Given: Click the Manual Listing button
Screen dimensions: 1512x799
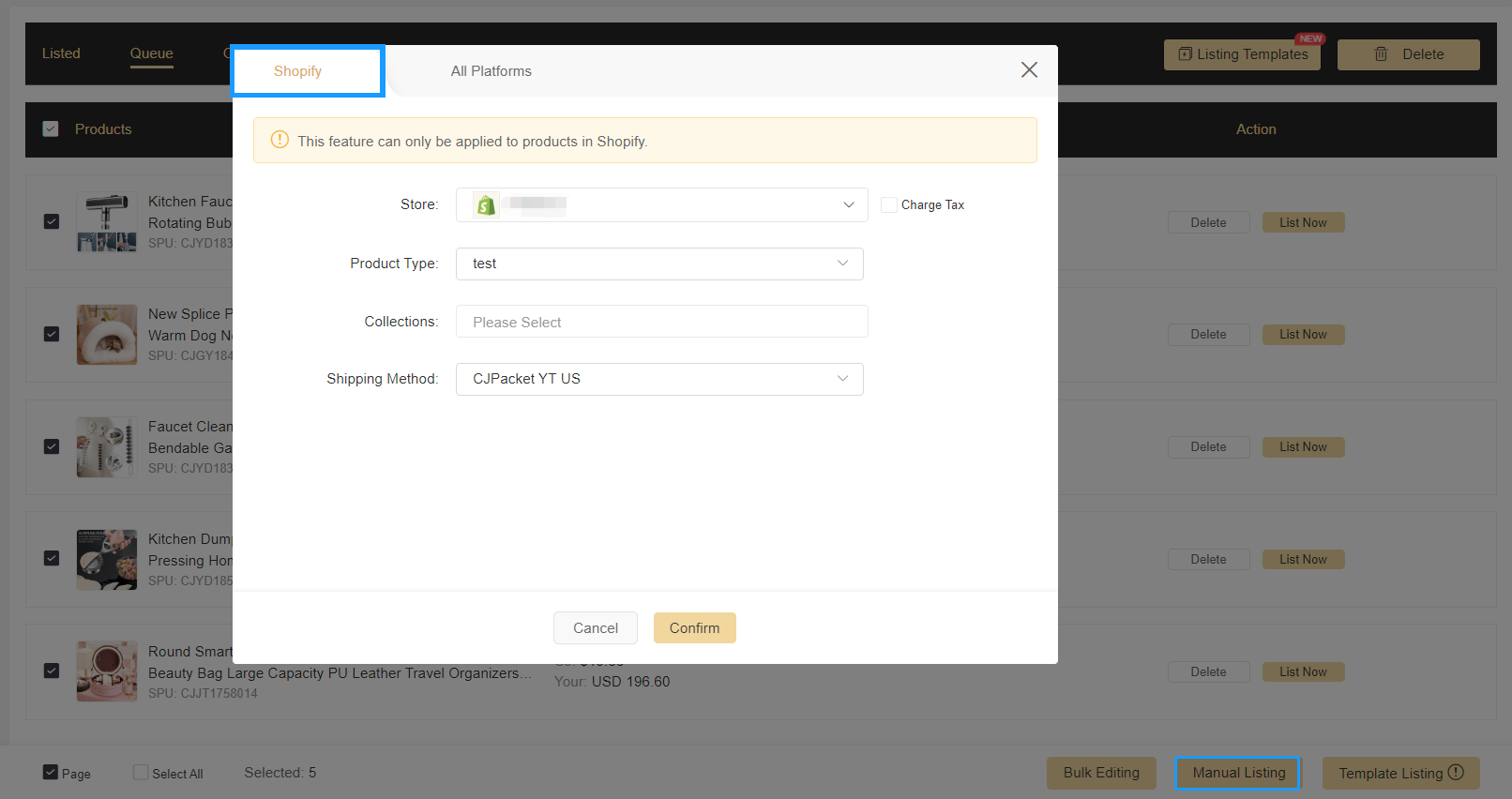Looking at the screenshot, I should (1238, 773).
